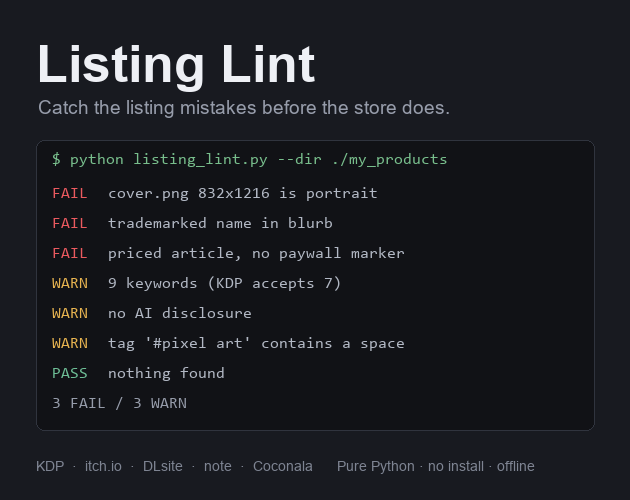Click the PASS nothing found line
The height and width of the screenshot is (500, 630).
coord(138,373)
